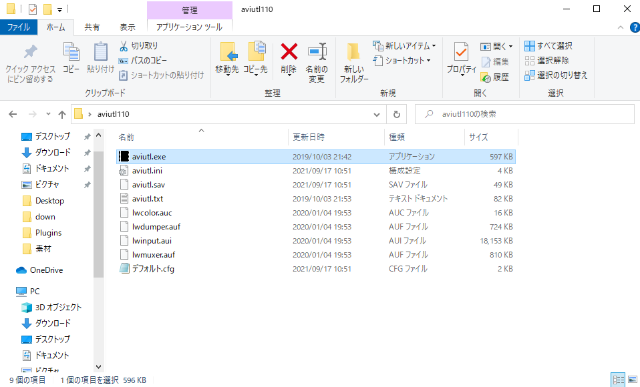
Task: Select all items (すべて選択)
Action: tap(548, 46)
